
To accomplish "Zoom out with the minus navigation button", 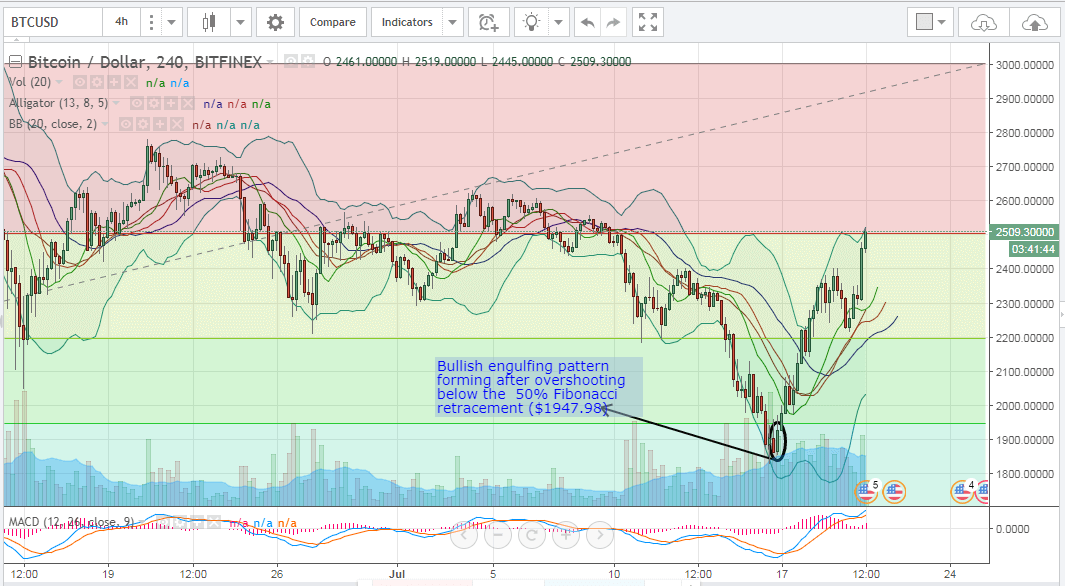I will pyautogui.click(x=498, y=535).
